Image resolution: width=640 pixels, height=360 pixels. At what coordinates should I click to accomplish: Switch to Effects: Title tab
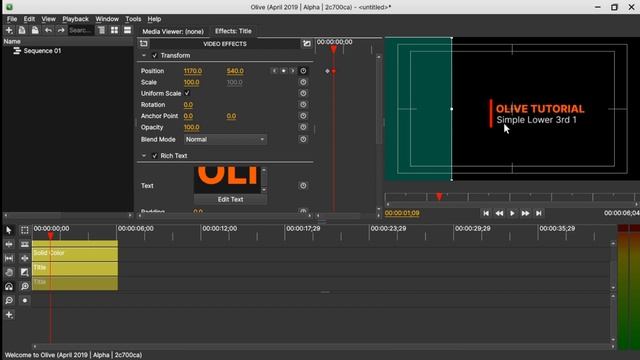pyautogui.click(x=233, y=31)
